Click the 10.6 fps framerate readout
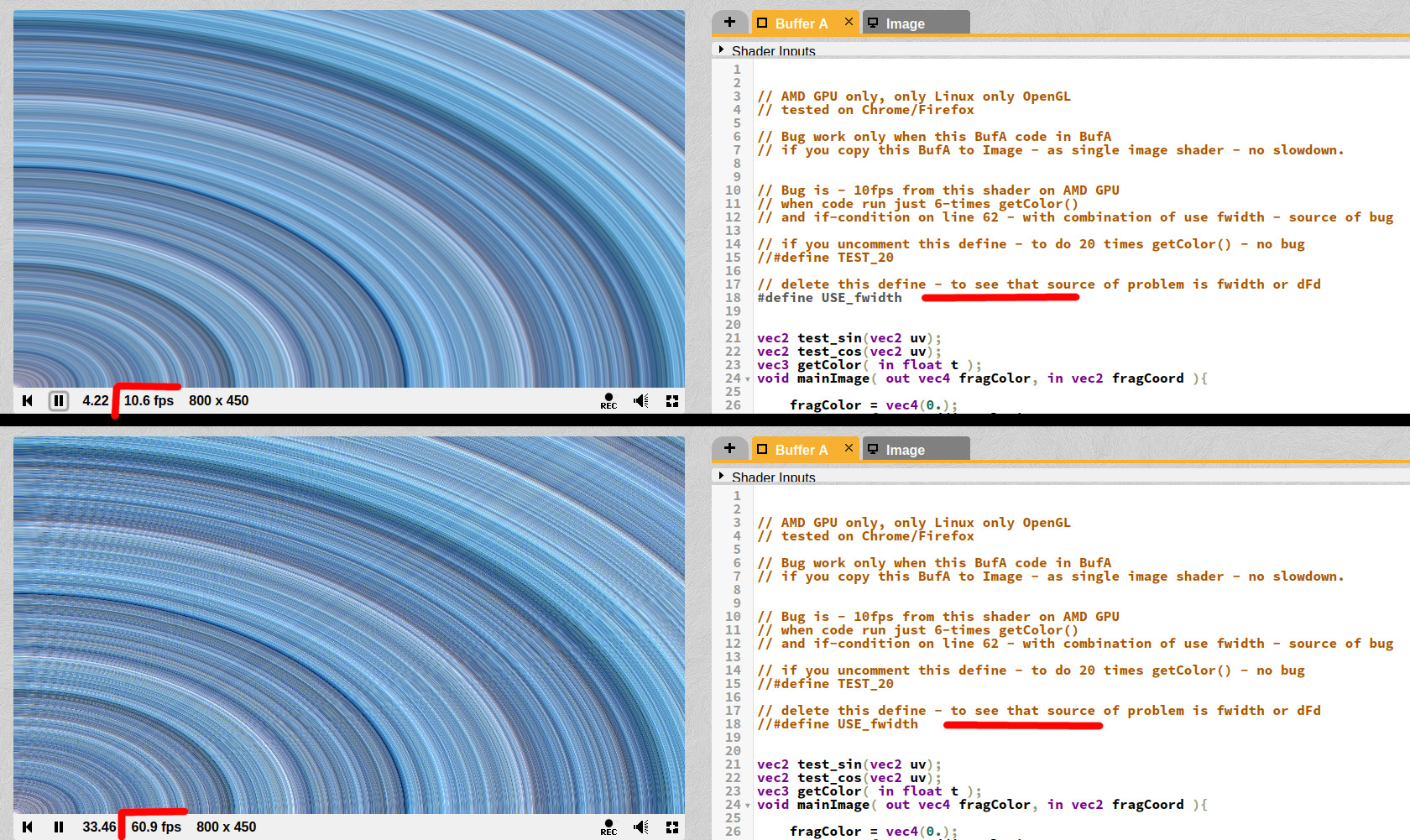 (x=149, y=400)
